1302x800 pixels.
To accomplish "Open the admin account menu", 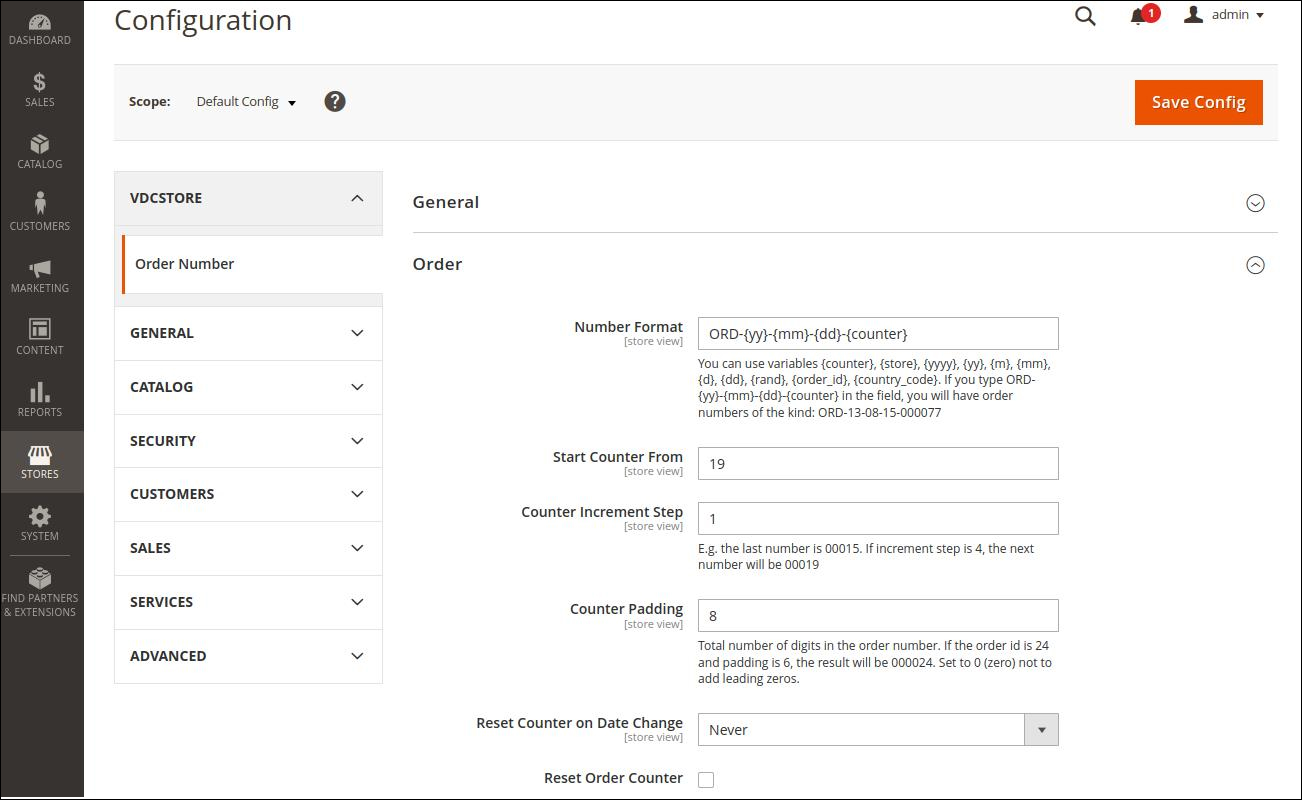I will tap(1225, 15).
